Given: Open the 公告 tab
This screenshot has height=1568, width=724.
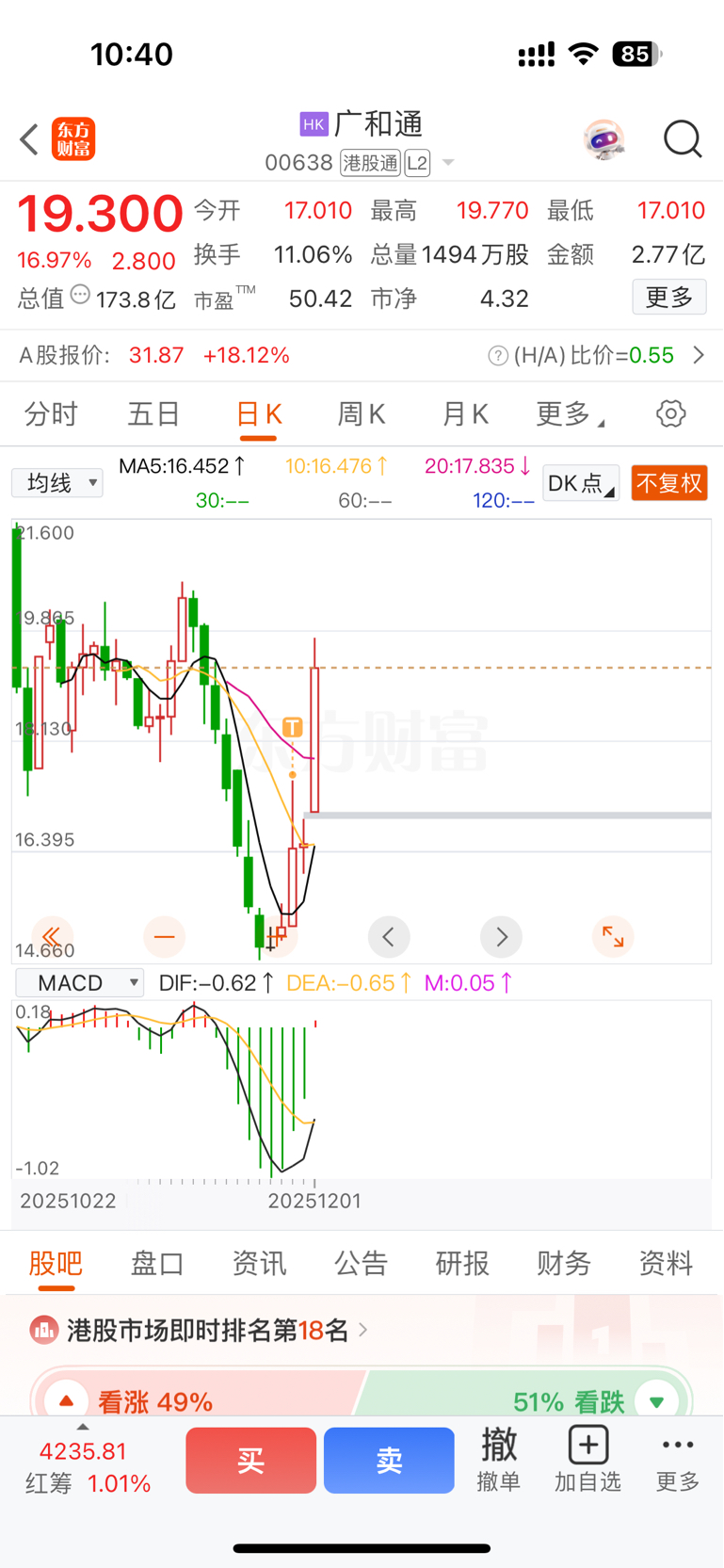Looking at the screenshot, I should [x=361, y=1263].
